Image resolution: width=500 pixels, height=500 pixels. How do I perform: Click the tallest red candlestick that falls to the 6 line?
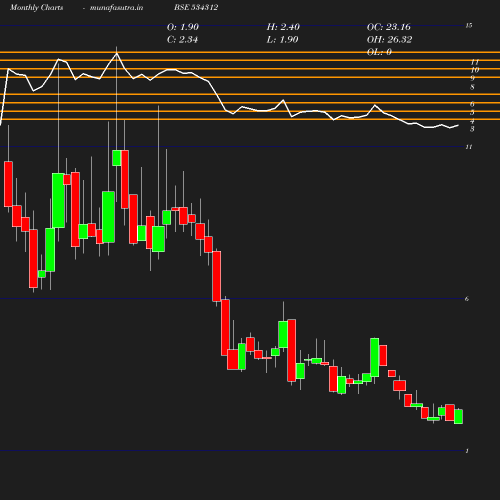[217, 276]
